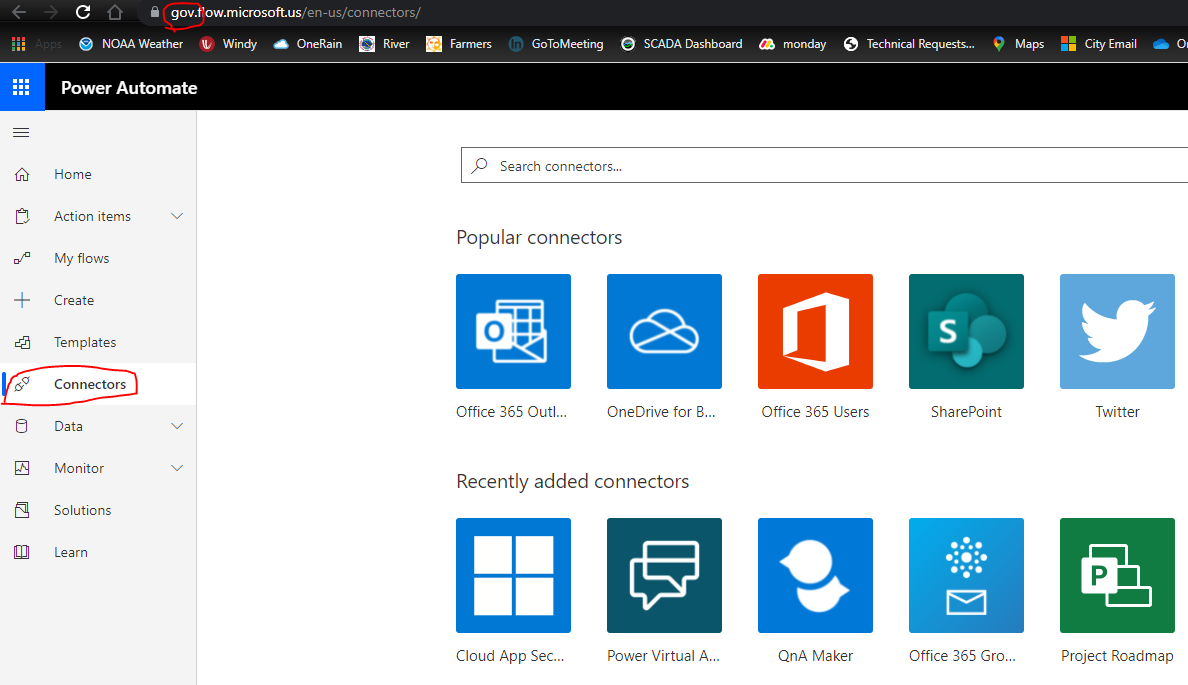
Task: Click the Connectors plug icon
Action: click(22, 384)
